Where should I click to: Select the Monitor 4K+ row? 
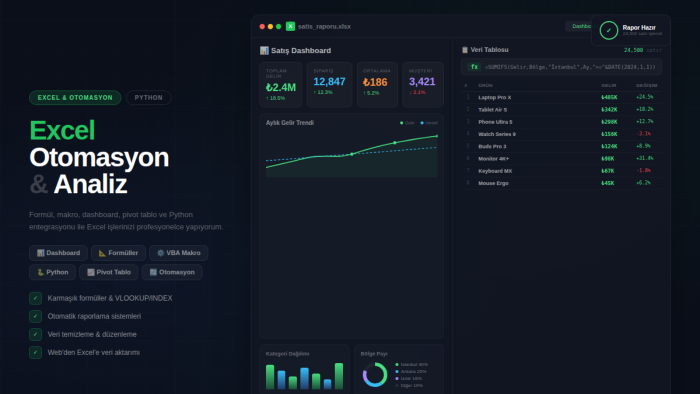(561, 158)
